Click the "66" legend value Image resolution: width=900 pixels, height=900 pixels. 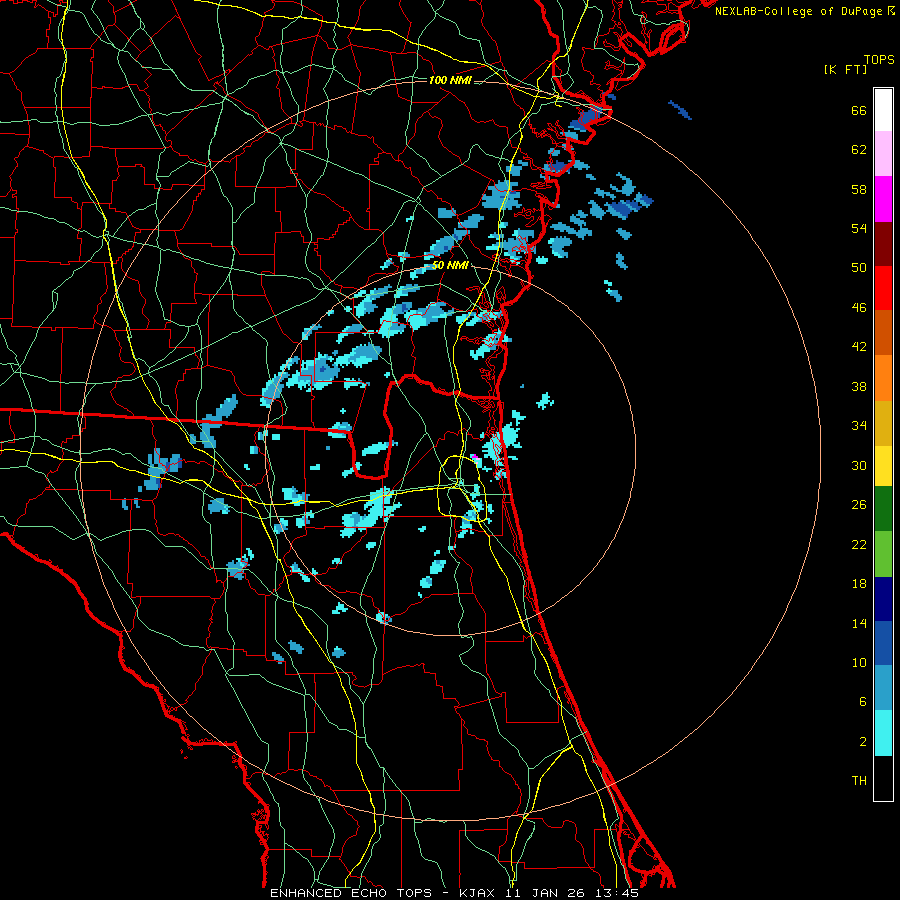coord(859,111)
